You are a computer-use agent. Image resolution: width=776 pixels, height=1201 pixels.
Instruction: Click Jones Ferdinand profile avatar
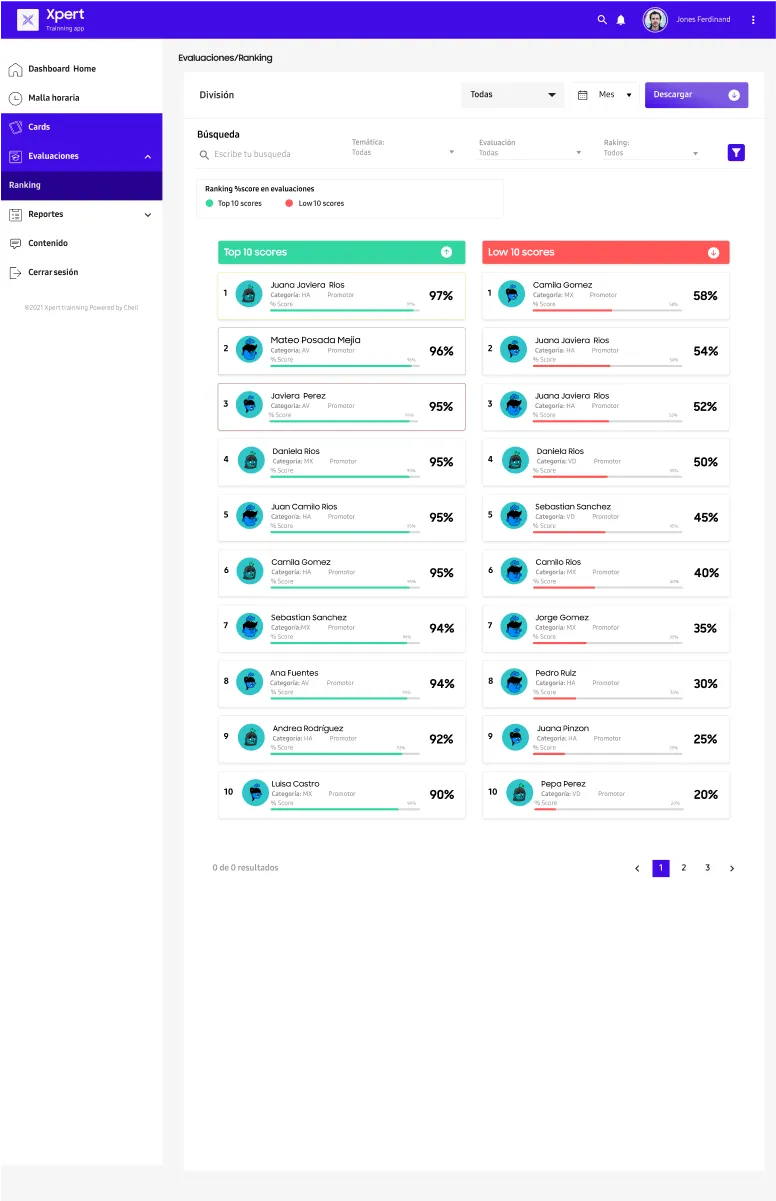click(x=655, y=20)
